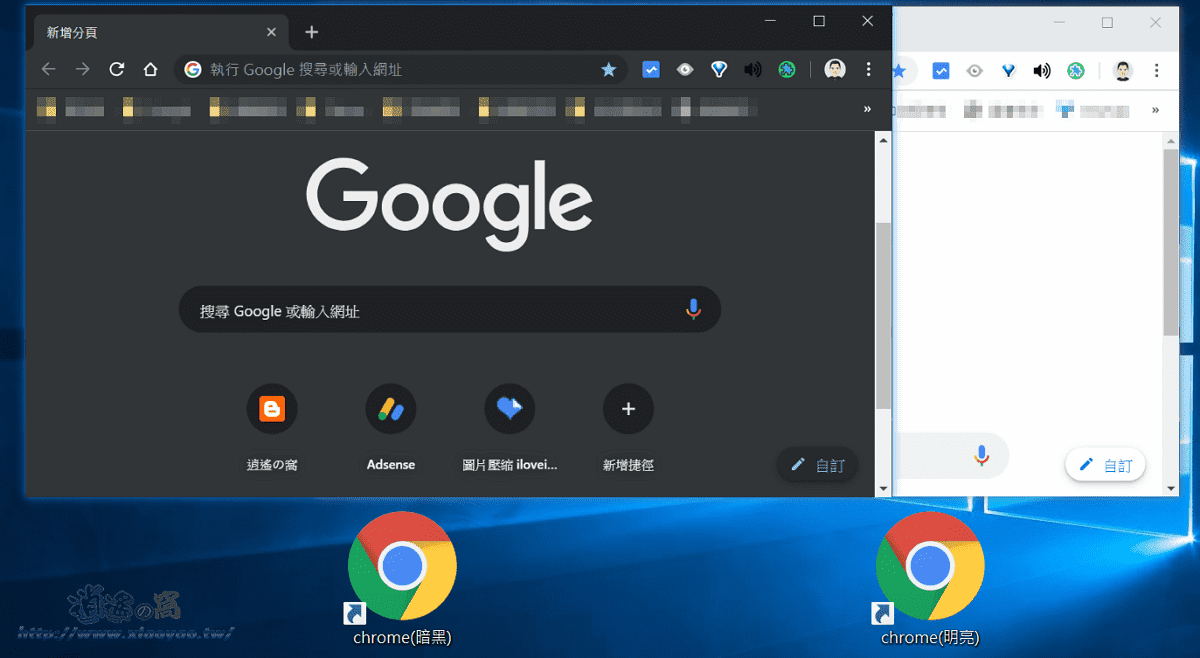Open the speaker extension in light Chrome
Image resolution: width=1200 pixels, height=658 pixels.
click(1042, 71)
